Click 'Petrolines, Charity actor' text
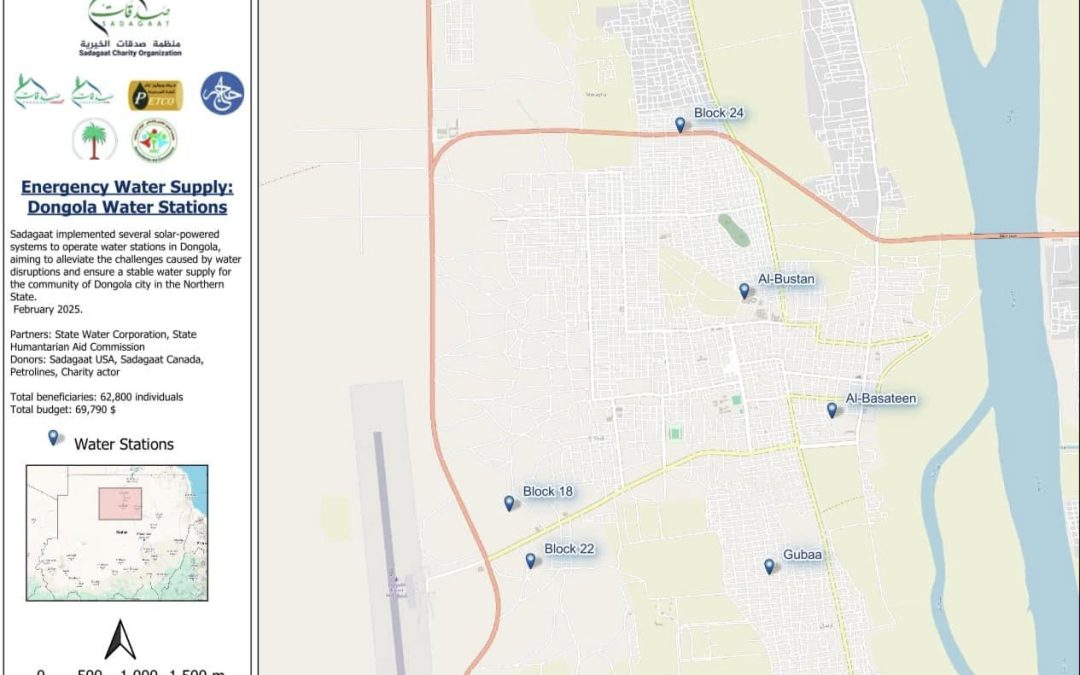This screenshot has height=675, width=1080. click(65, 372)
